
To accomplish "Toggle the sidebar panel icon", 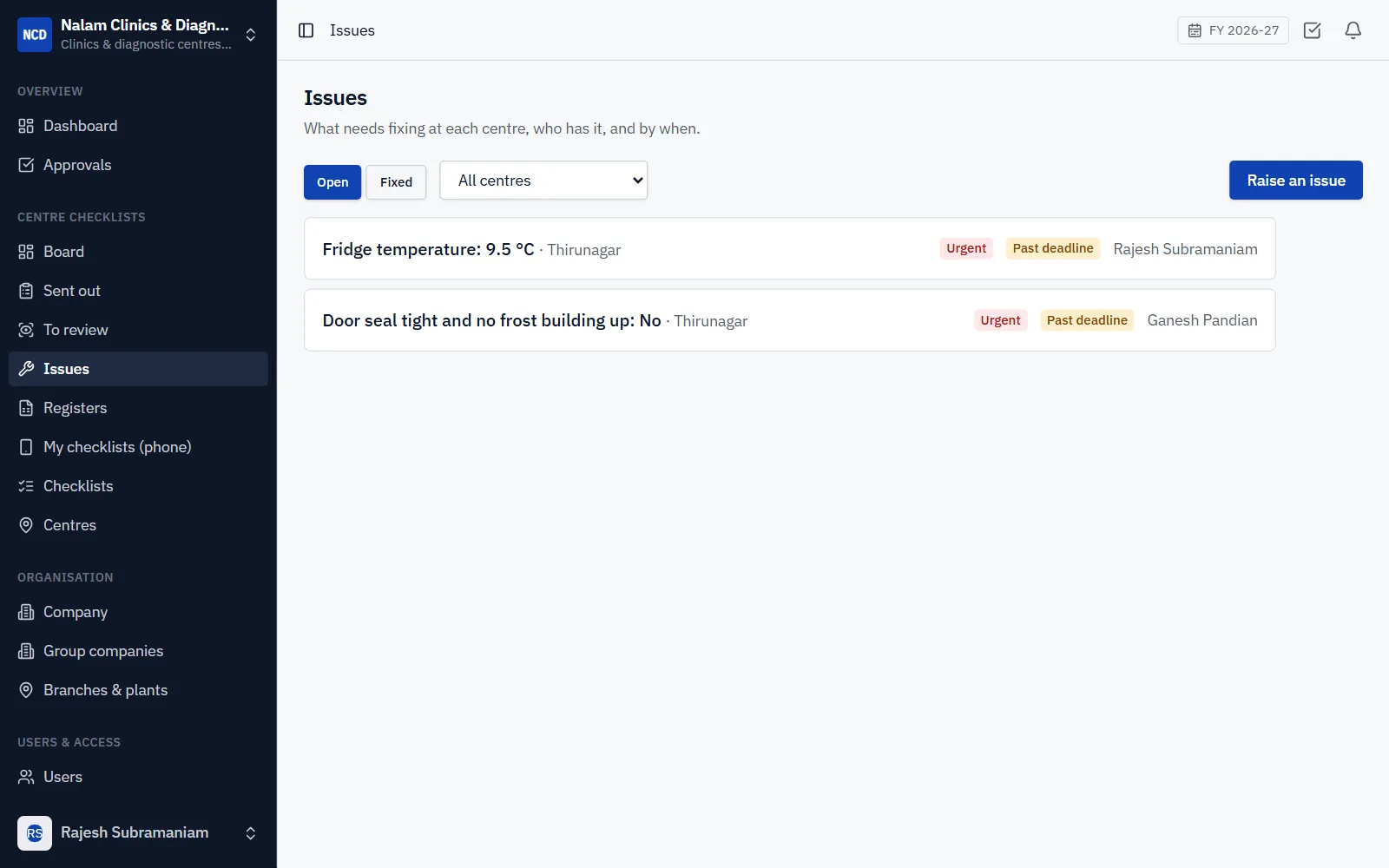I will pos(306,30).
